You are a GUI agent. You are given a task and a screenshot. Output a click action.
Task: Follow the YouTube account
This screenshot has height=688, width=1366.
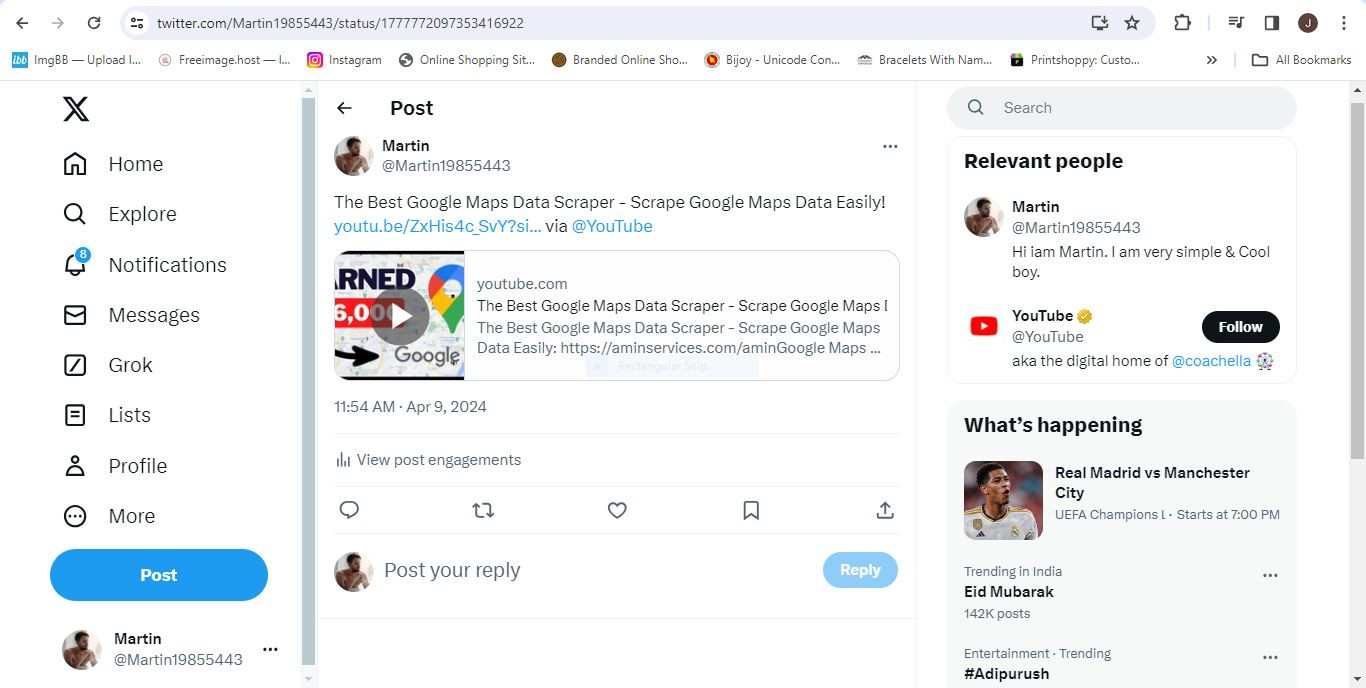1241,327
